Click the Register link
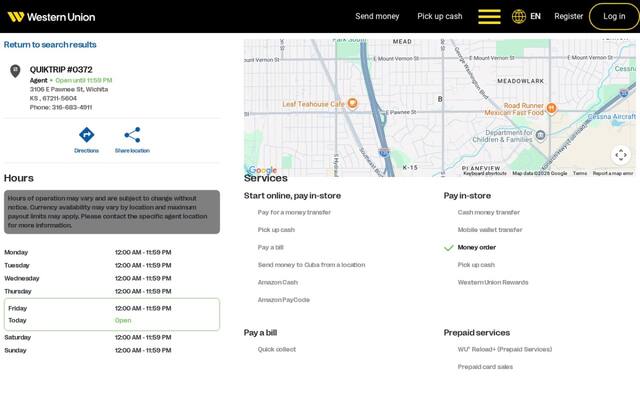 [x=569, y=16]
